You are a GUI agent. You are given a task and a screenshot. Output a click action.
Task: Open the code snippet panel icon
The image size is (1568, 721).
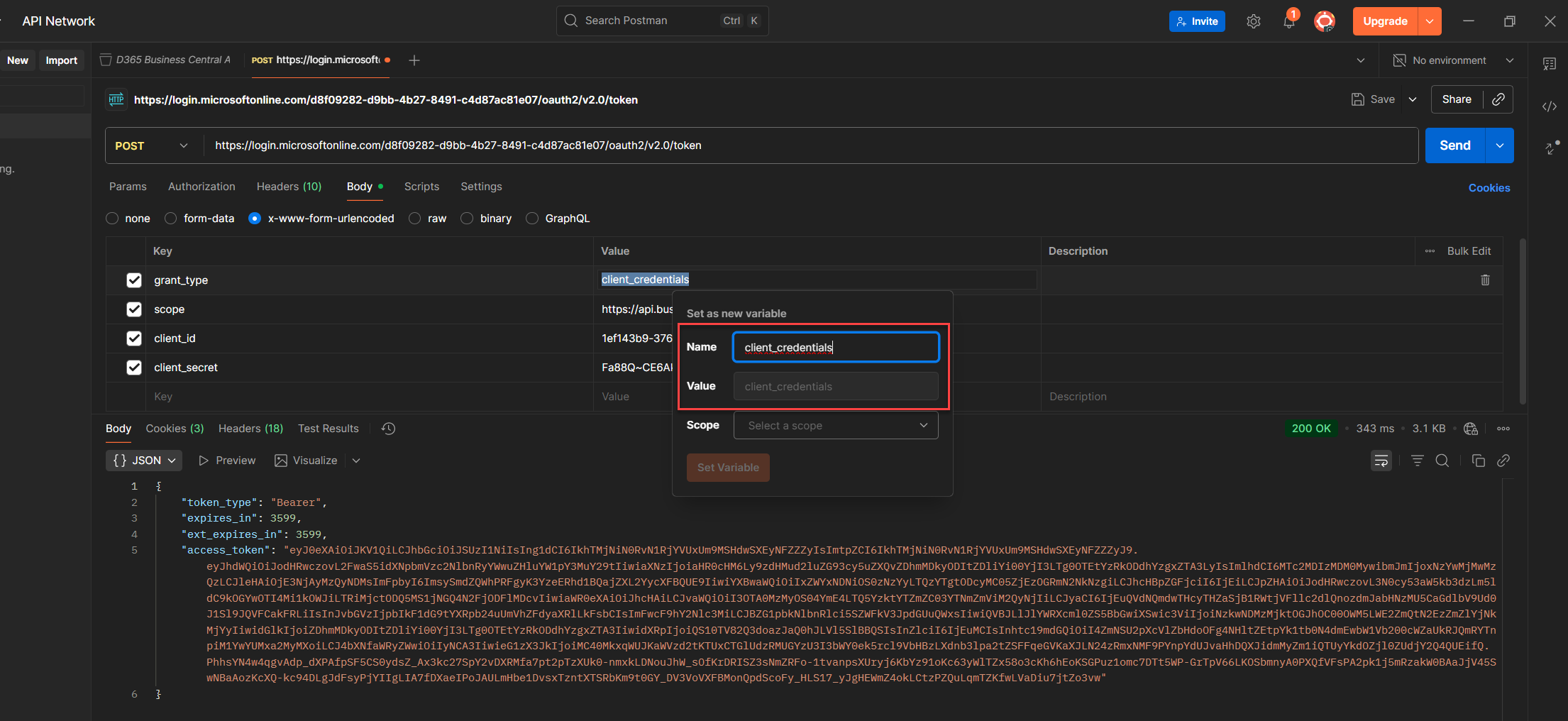click(1550, 106)
